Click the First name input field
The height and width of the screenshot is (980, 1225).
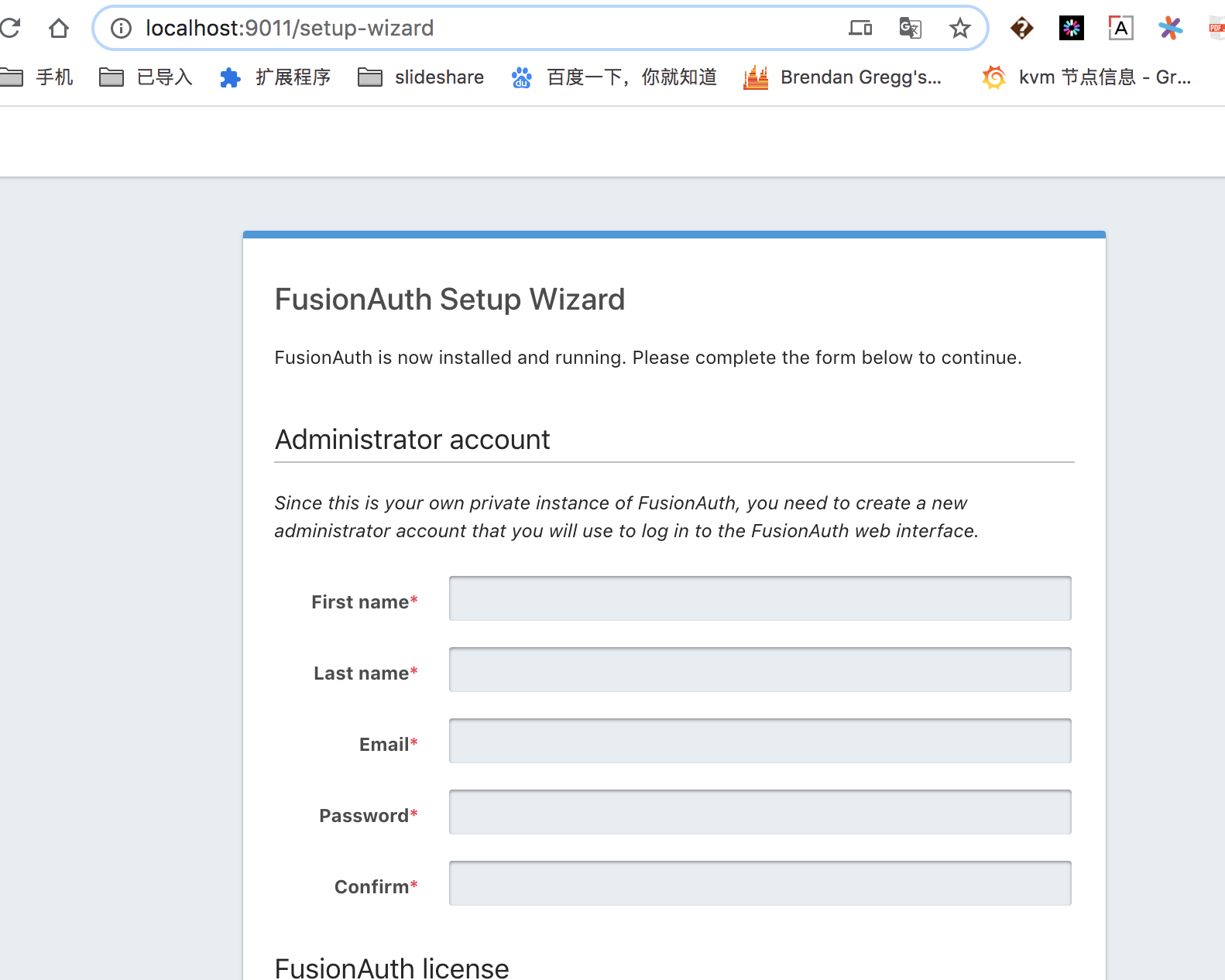(x=760, y=598)
